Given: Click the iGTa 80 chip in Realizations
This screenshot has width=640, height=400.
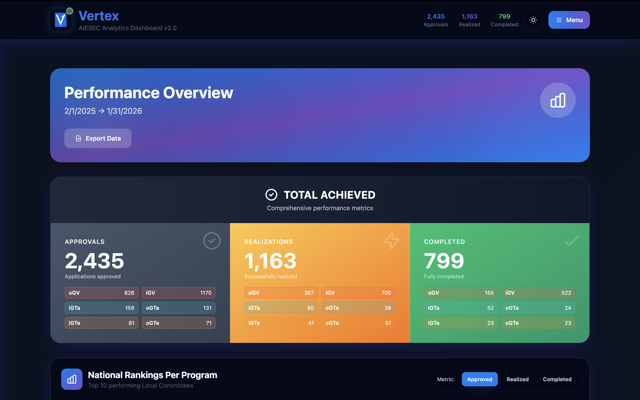Looking at the screenshot, I should point(281,308).
